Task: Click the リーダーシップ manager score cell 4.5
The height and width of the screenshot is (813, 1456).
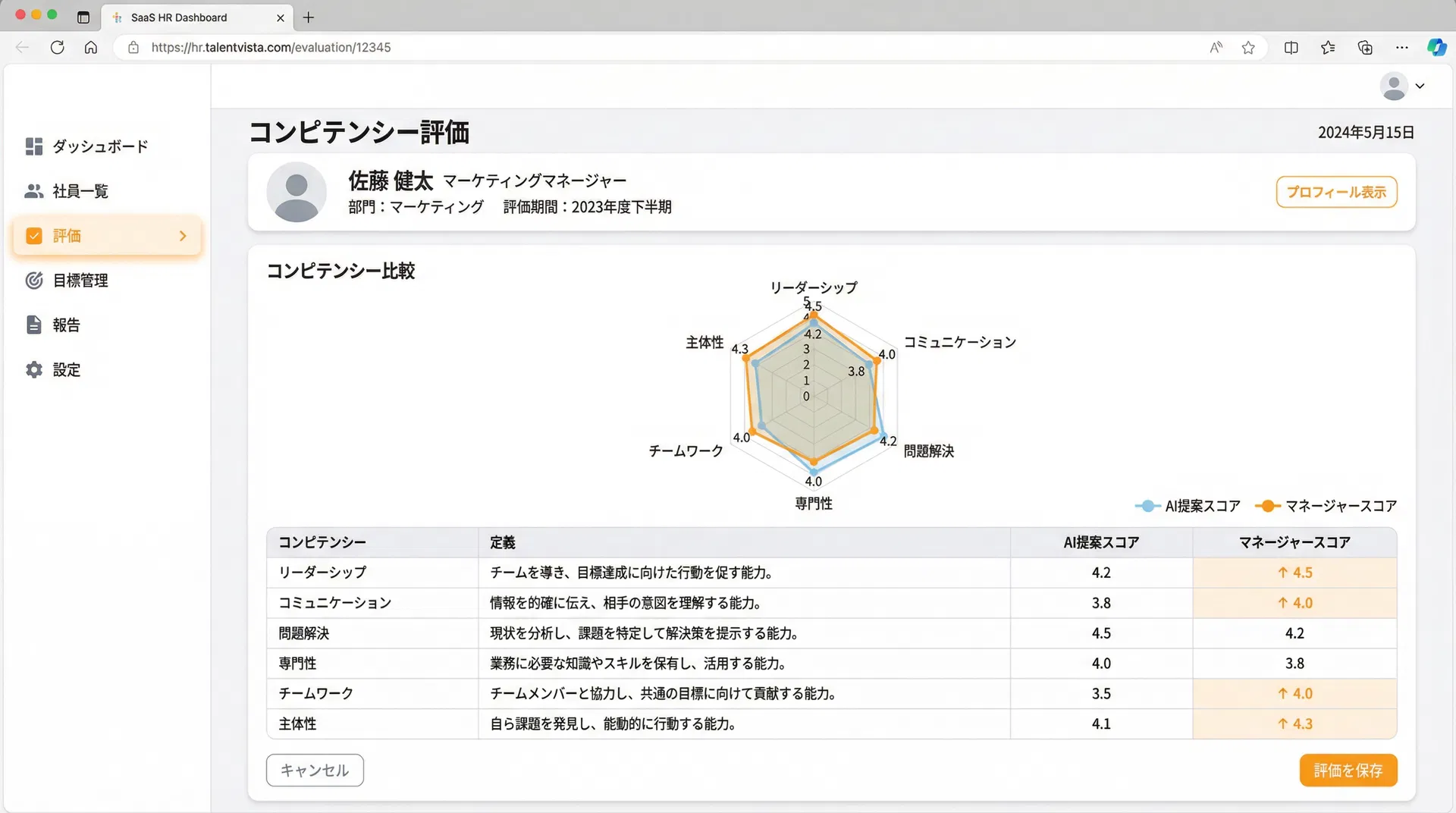Action: coord(1294,573)
